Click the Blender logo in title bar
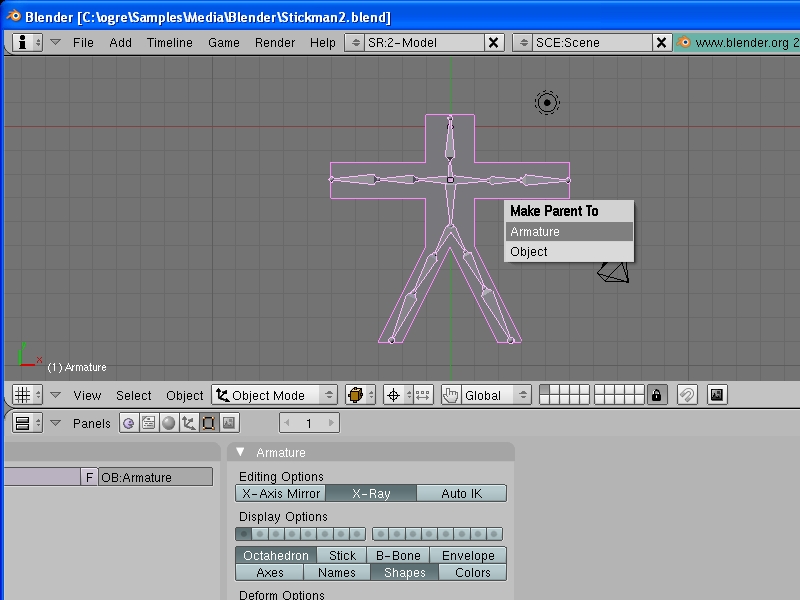This screenshot has height=600, width=800. [13, 16]
